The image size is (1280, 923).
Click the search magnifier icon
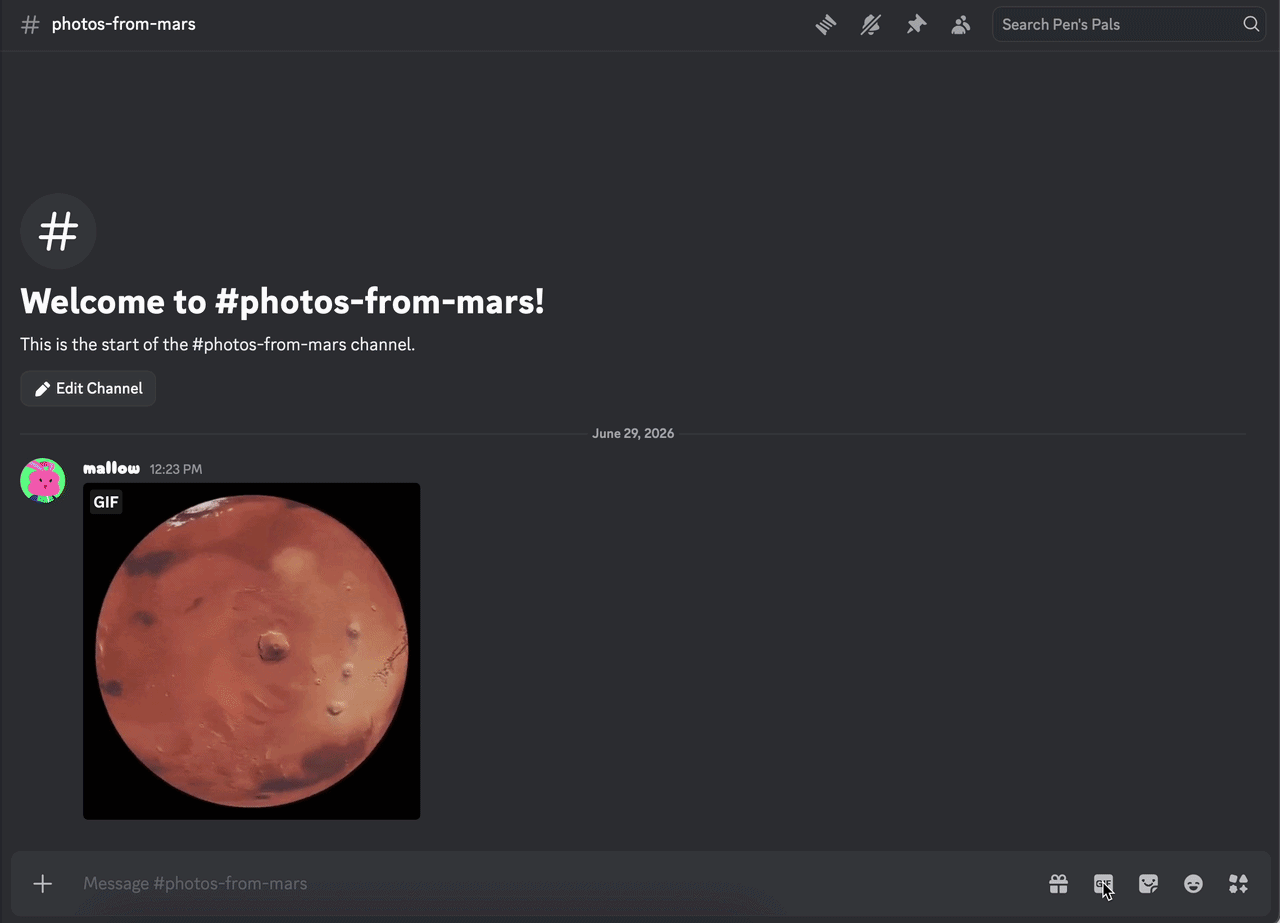click(1251, 24)
